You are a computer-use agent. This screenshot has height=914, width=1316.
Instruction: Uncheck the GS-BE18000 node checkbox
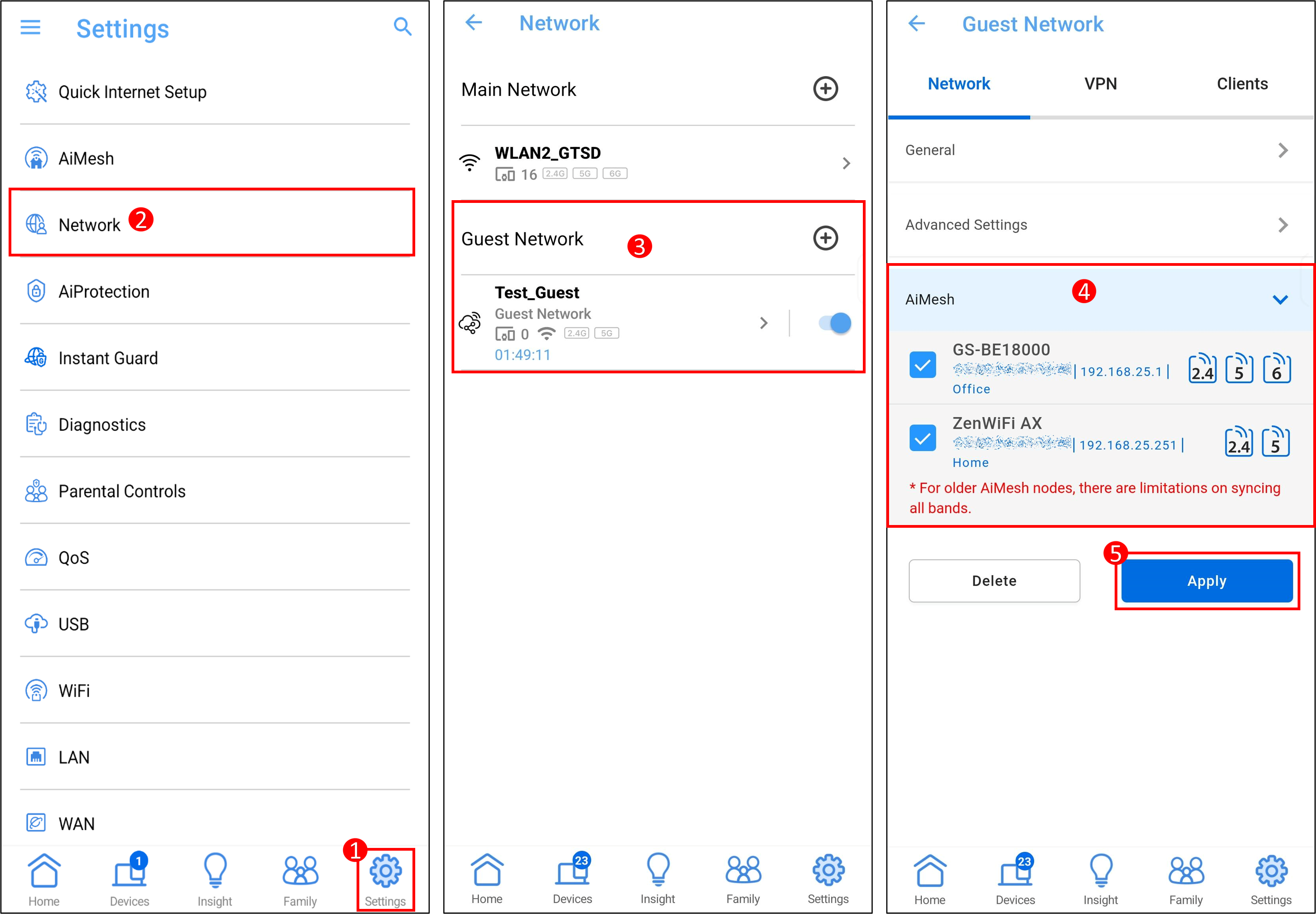tap(923, 365)
